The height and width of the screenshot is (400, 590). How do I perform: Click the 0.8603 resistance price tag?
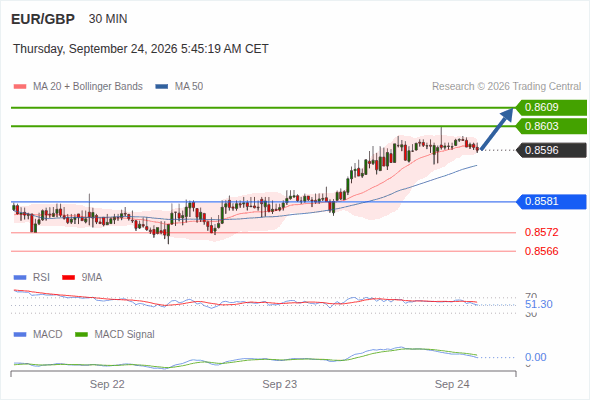pos(551,126)
